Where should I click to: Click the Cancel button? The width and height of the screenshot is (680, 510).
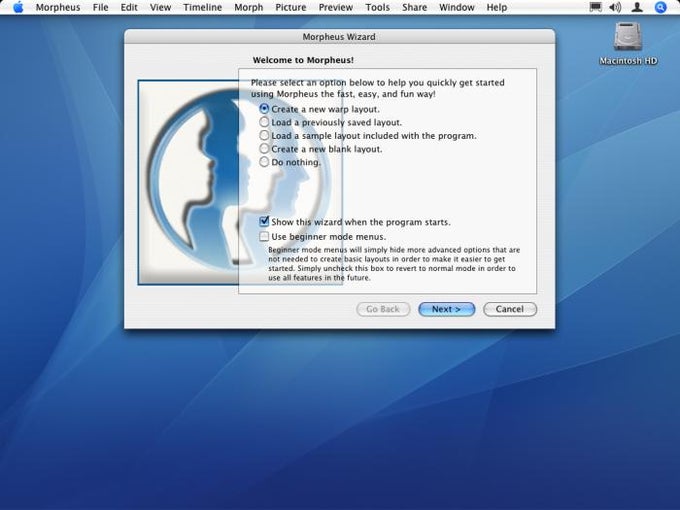[x=510, y=309]
